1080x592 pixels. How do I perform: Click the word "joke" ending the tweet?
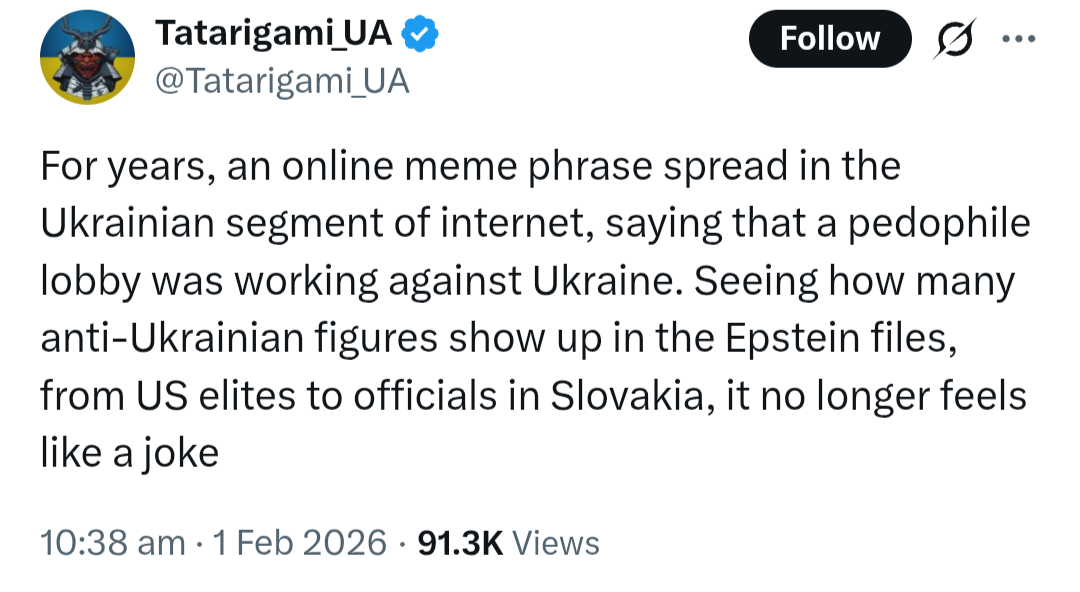180,454
